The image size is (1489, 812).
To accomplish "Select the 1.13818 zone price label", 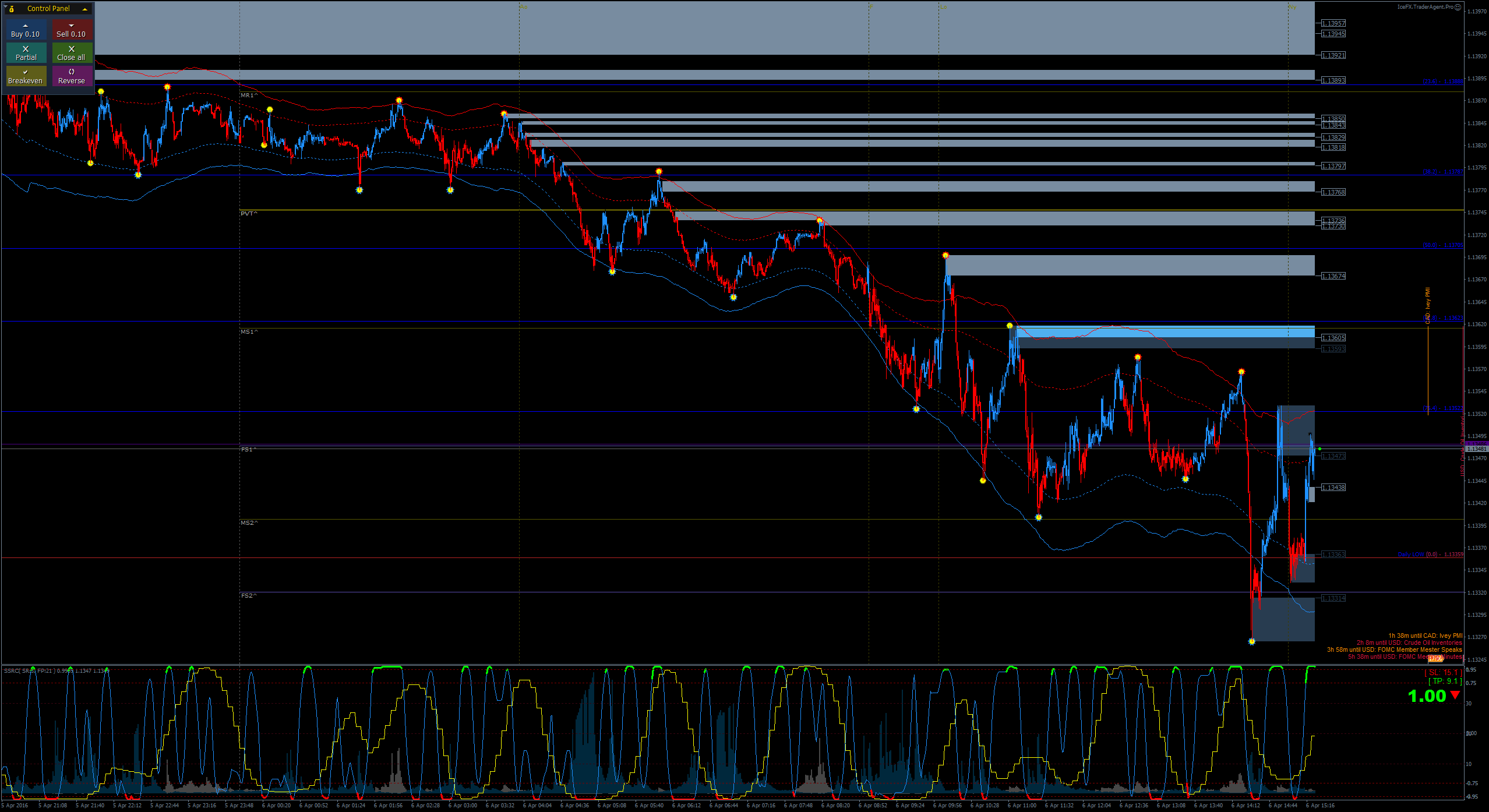I will tap(1333, 147).
